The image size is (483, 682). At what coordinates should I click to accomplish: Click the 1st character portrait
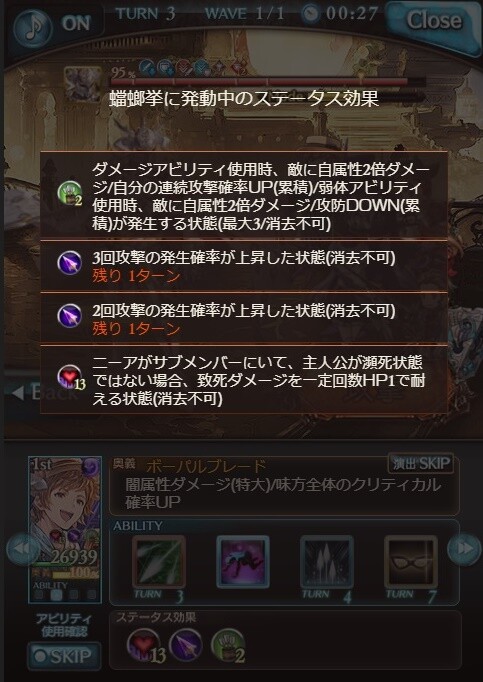(65, 529)
